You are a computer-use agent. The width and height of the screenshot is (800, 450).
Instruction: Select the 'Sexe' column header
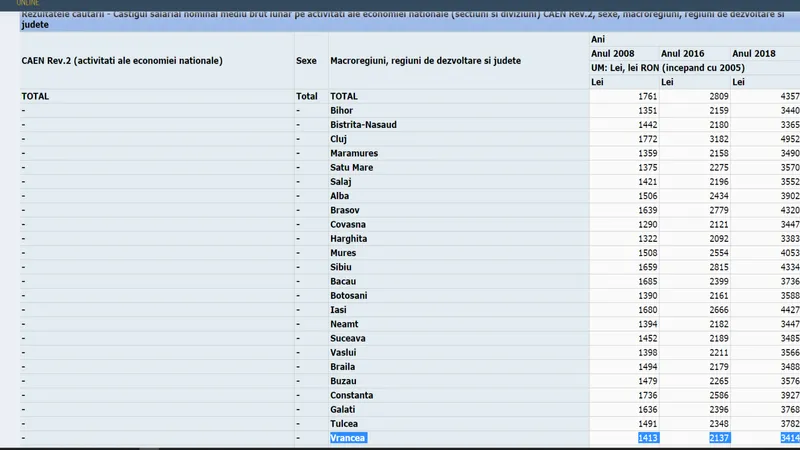pyautogui.click(x=306, y=61)
